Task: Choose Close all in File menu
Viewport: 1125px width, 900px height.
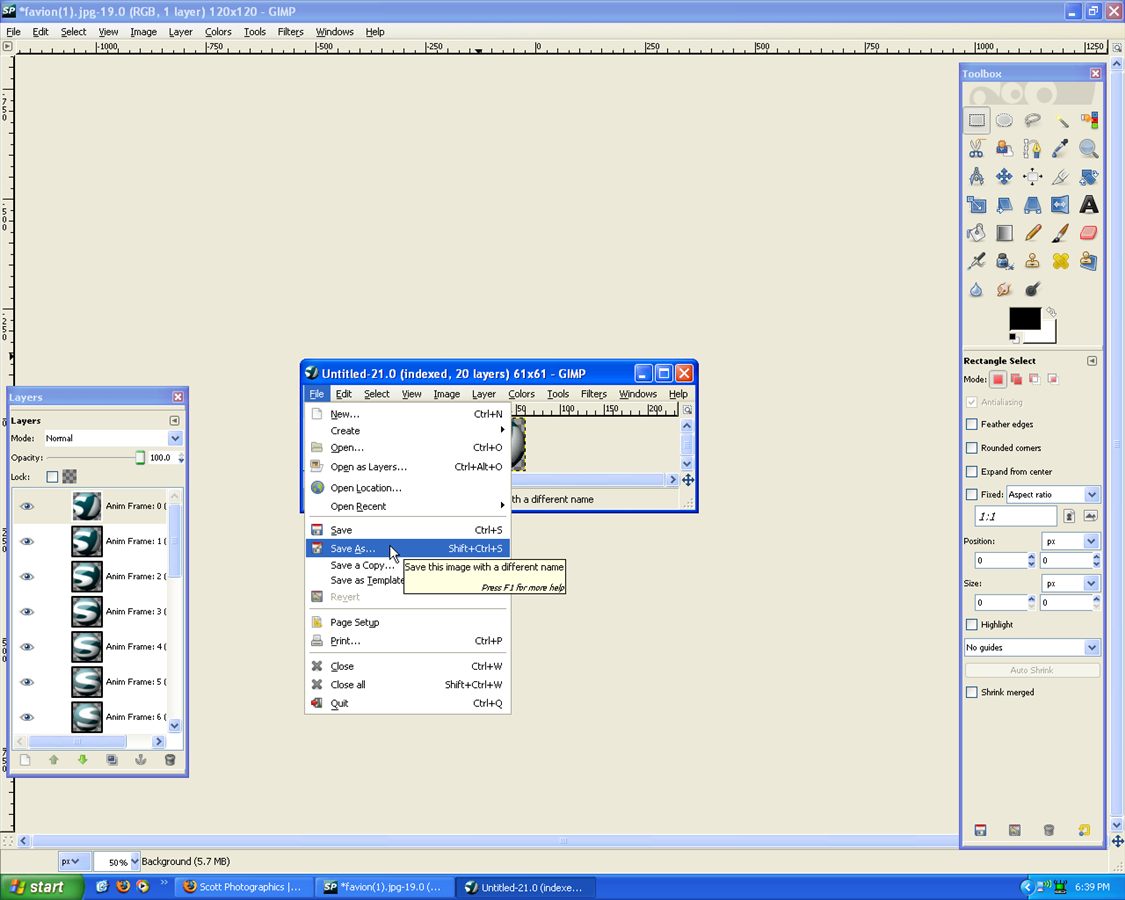Action: (x=408, y=685)
